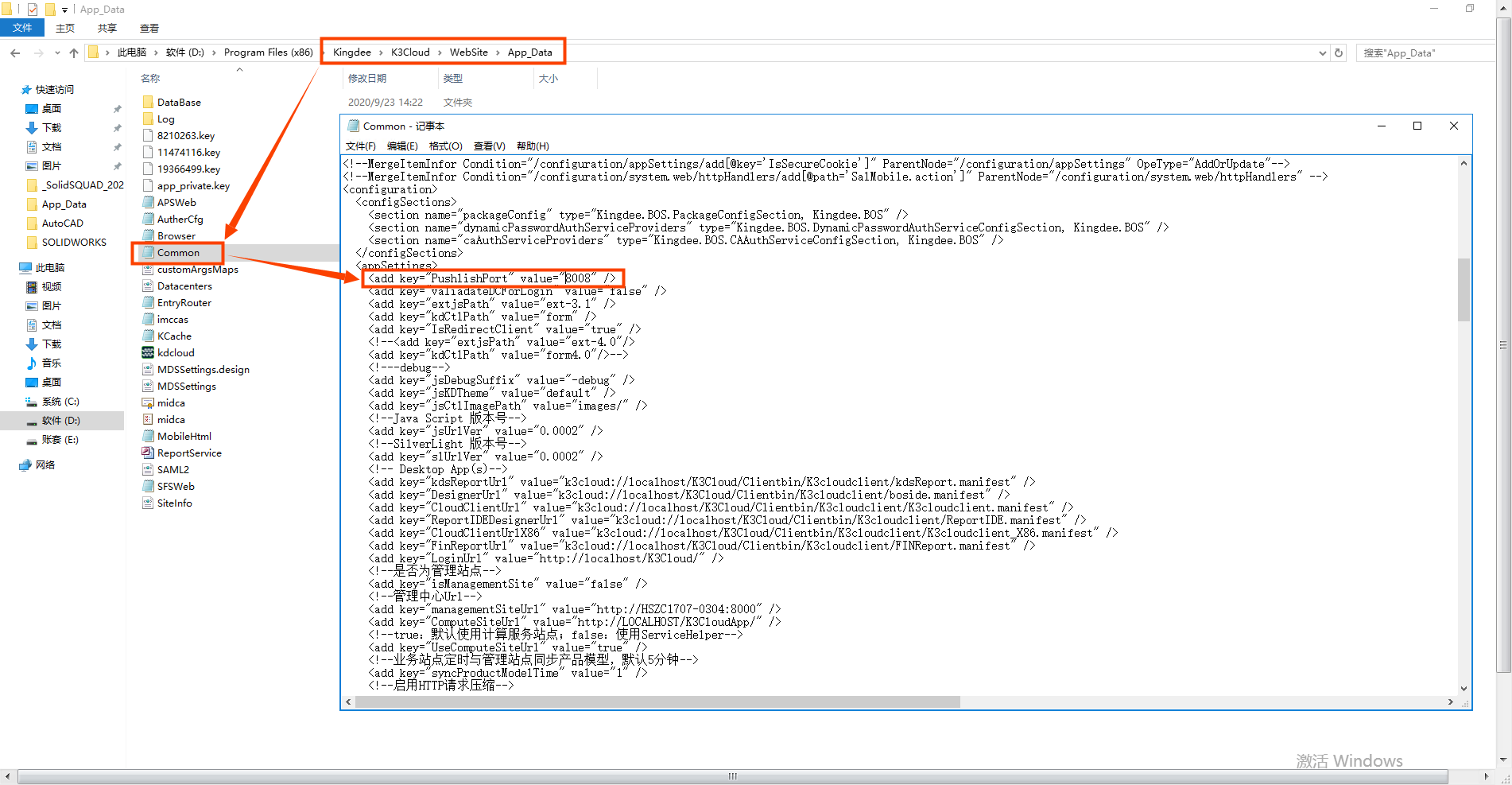Open 系统 (C:) drive
The width and height of the screenshot is (1512, 785).
pos(60,401)
